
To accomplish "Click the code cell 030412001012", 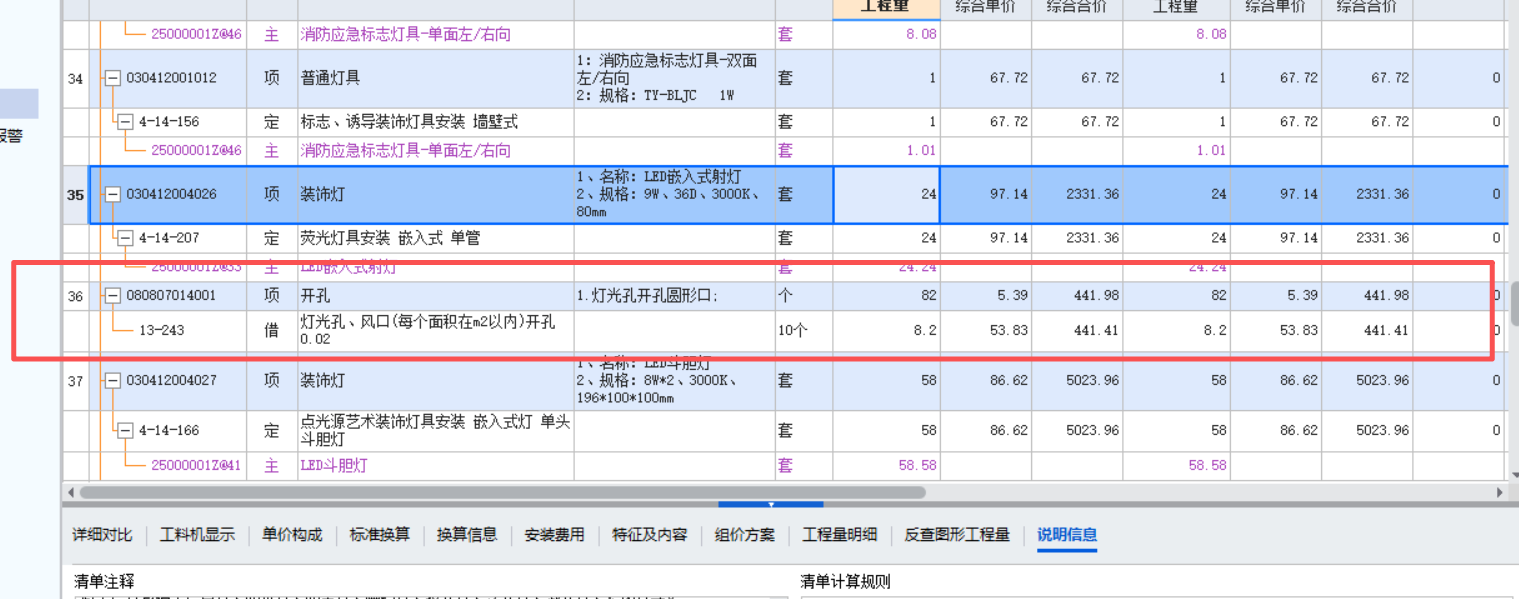I will coord(171,78).
